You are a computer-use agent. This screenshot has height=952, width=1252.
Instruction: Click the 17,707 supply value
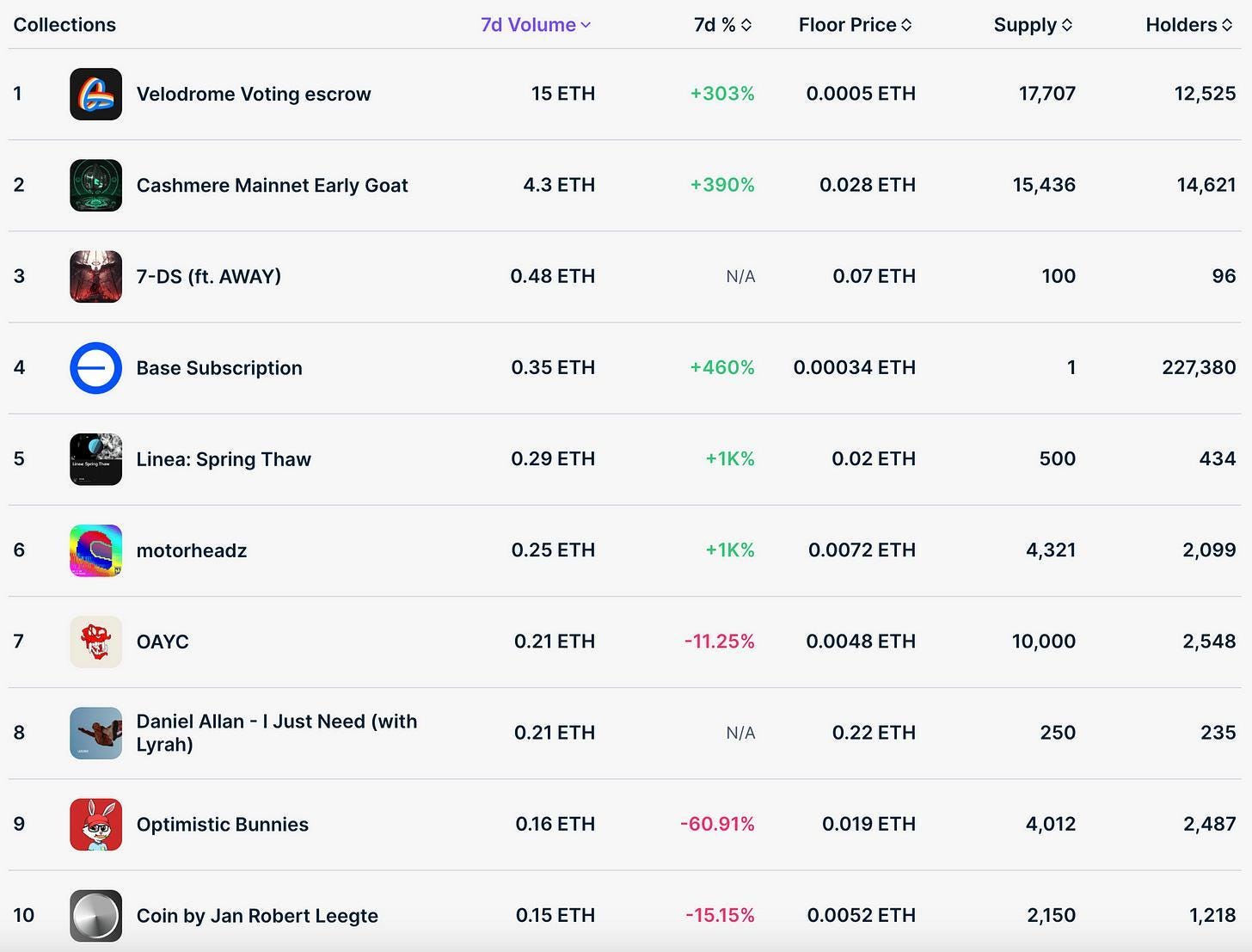tap(1047, 94)
